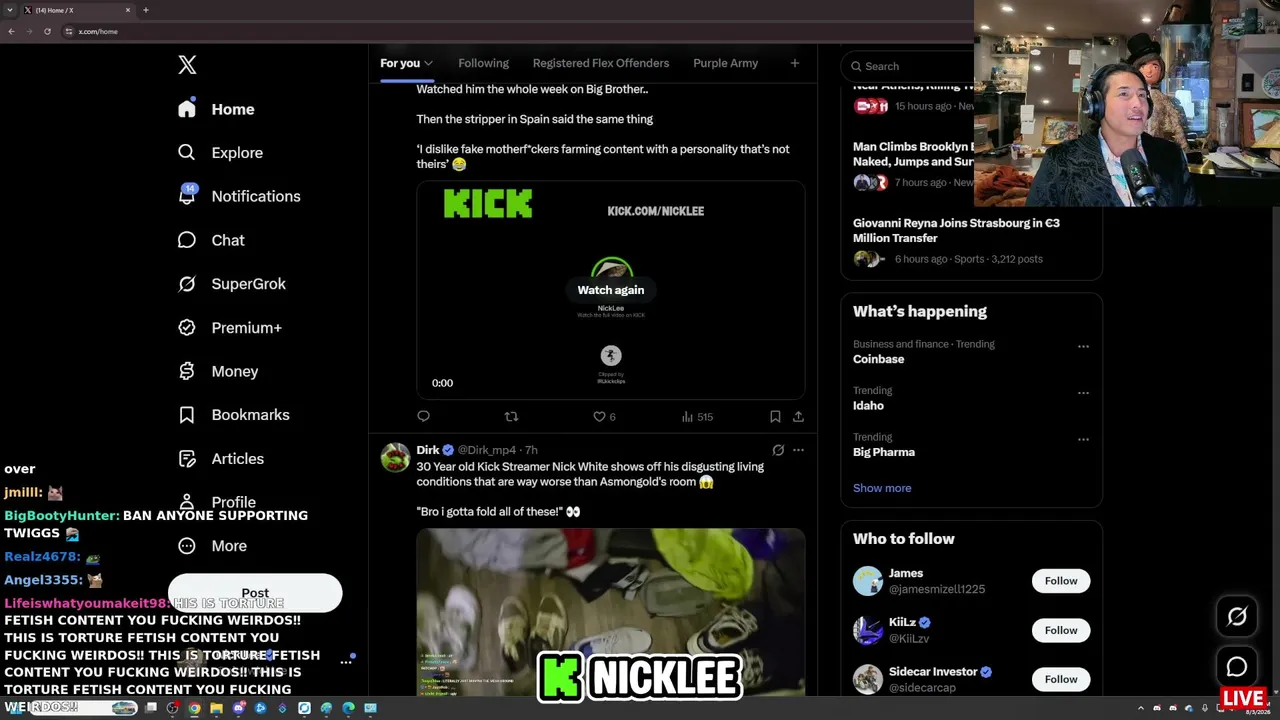
Task: Click the SuperGrok sidebar icon
Action: pos(187,284)
